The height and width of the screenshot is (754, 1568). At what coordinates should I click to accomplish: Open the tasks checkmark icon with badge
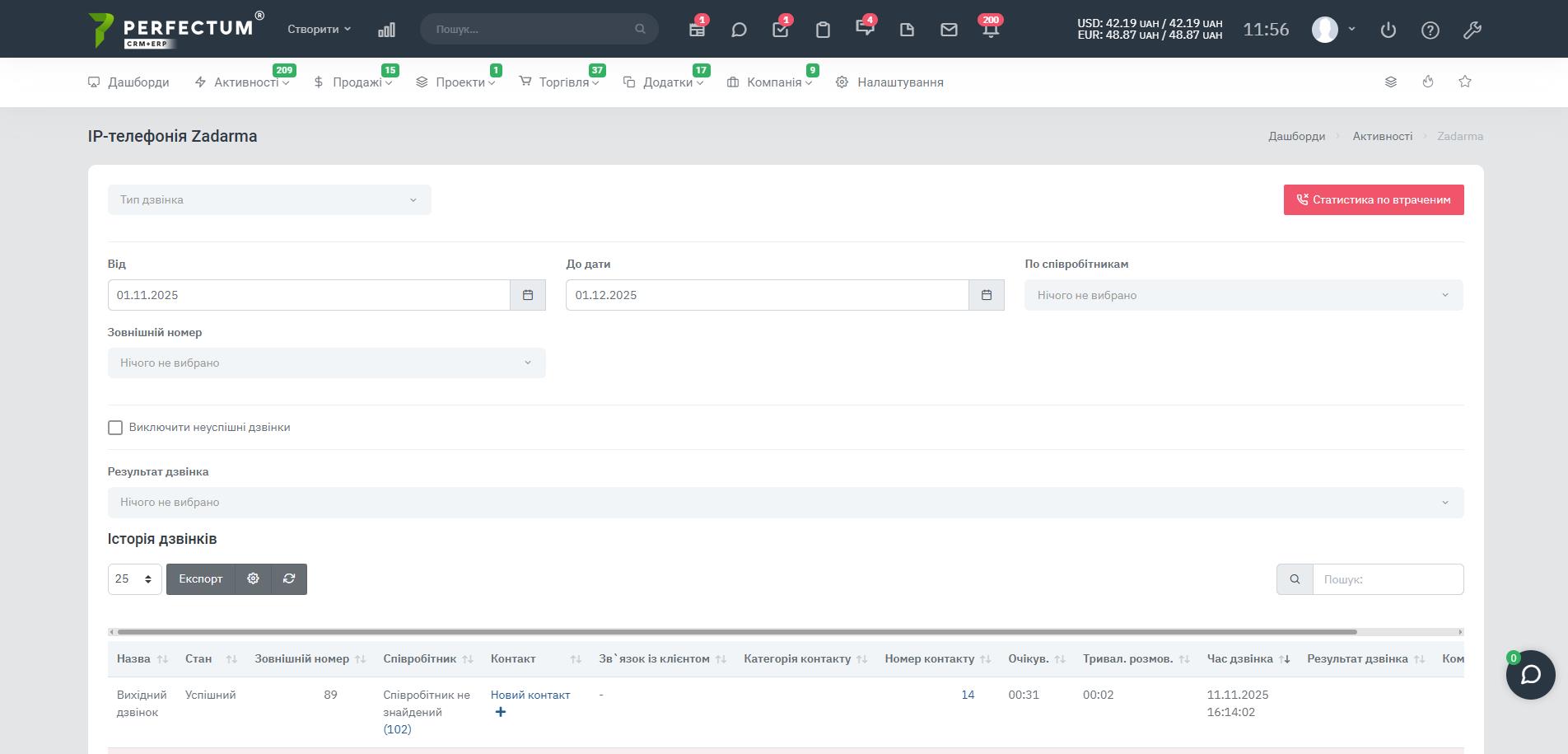(x=780, y=30)
